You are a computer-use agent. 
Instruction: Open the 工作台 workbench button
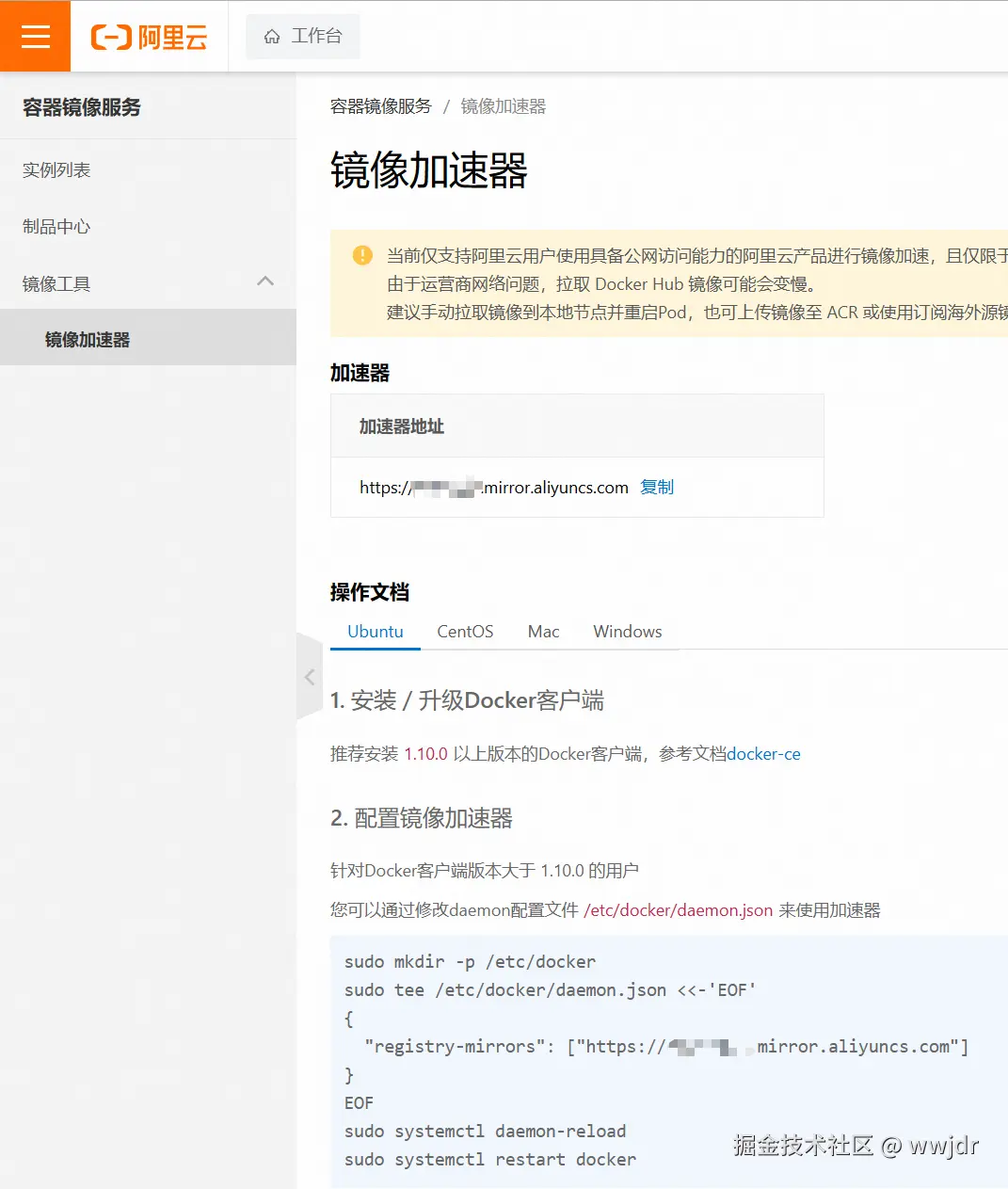pos(303,37)
